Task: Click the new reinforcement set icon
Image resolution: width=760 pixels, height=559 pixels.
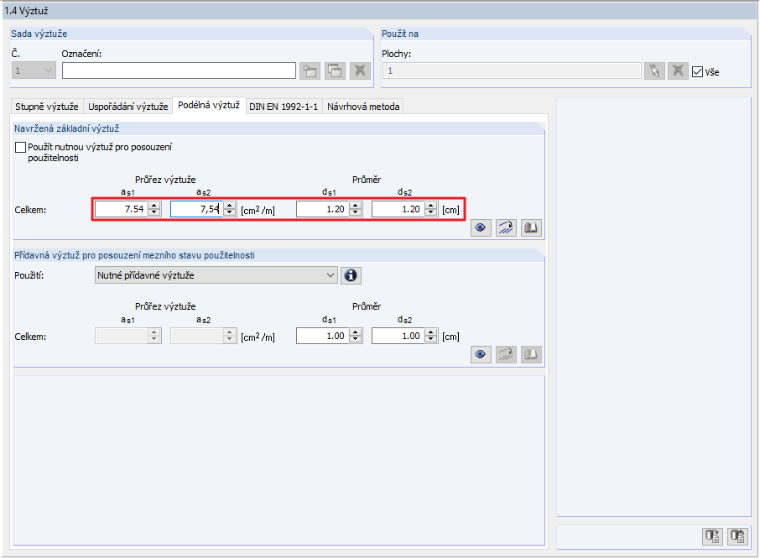Action: tap(310, 71)
